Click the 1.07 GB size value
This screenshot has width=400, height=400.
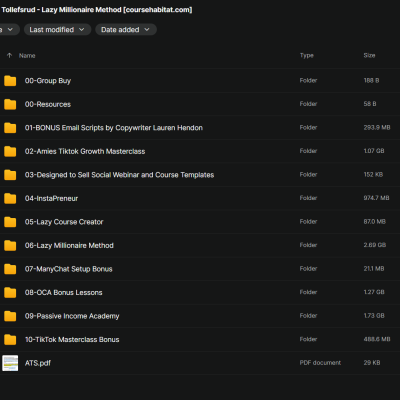point(374,151)
